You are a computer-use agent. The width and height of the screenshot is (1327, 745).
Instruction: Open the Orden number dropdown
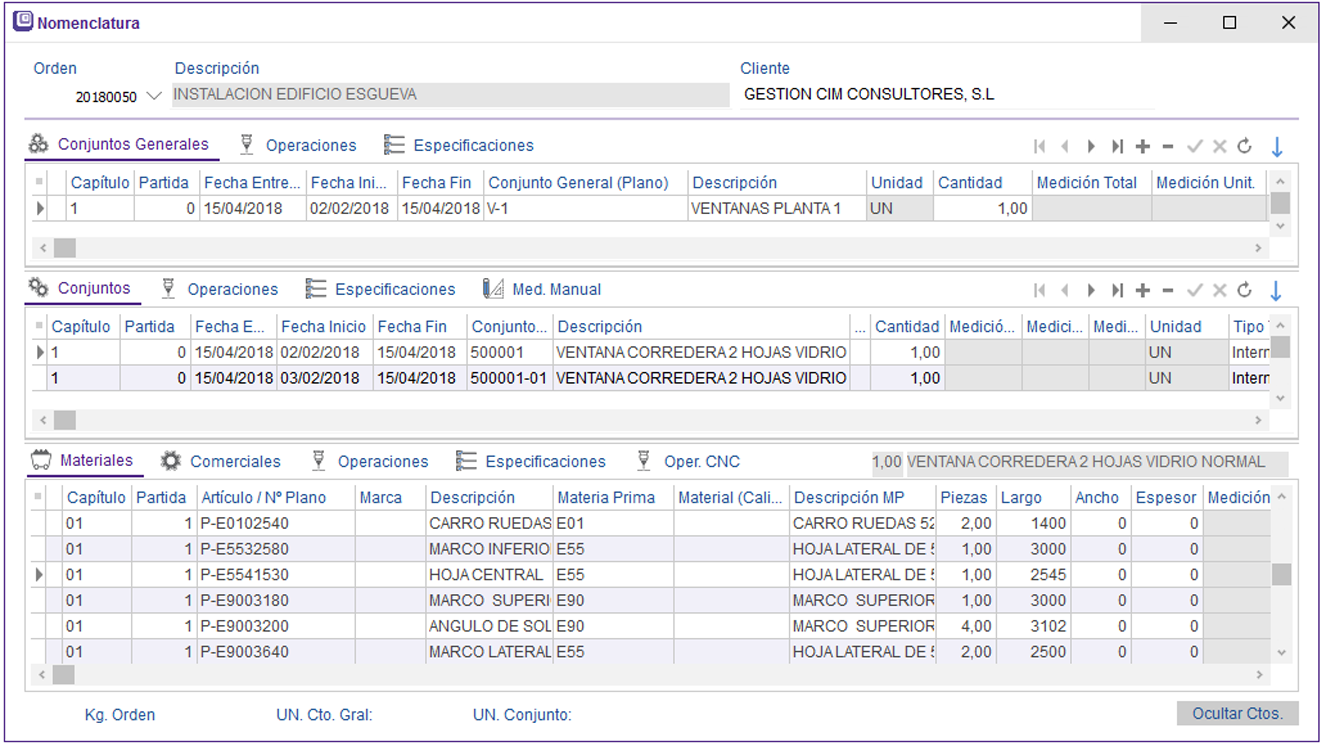(153, 96)
